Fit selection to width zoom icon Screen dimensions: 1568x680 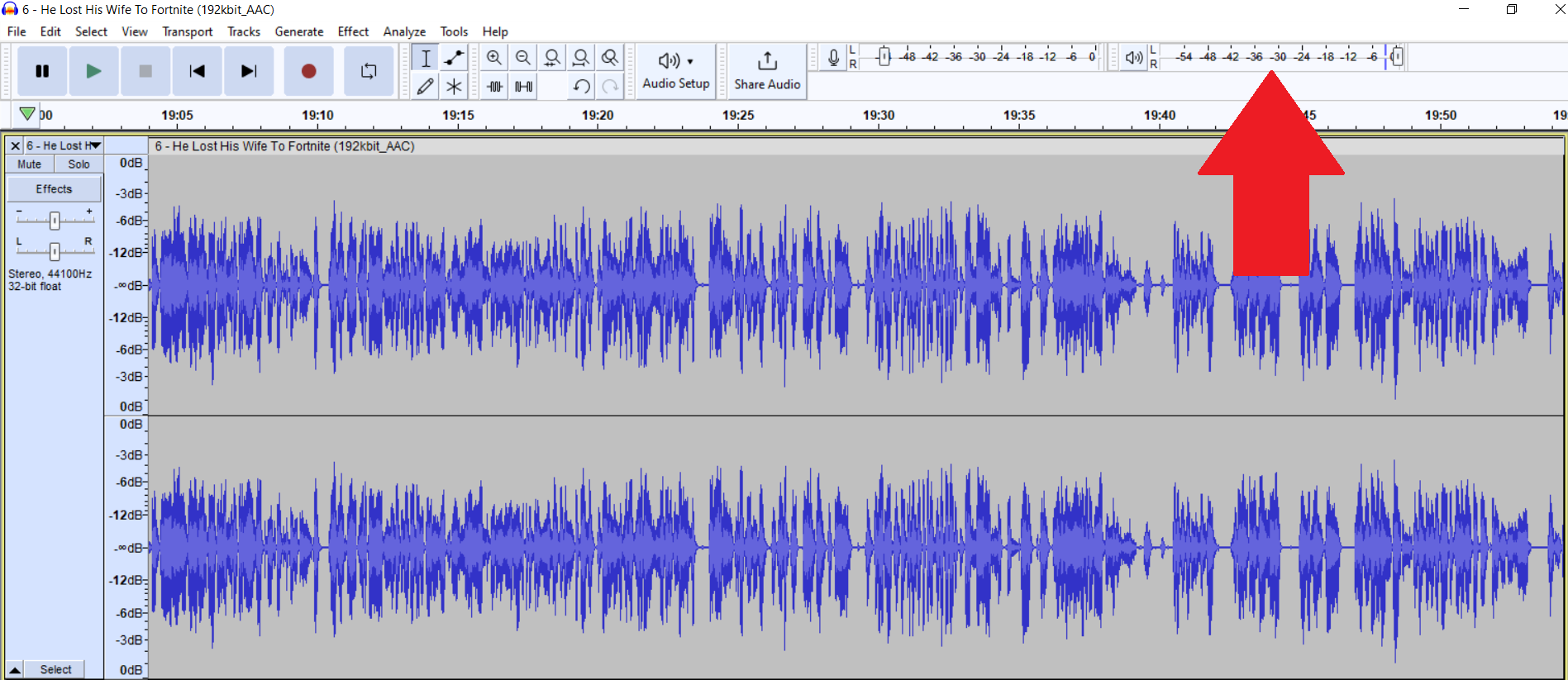[552, 58]
